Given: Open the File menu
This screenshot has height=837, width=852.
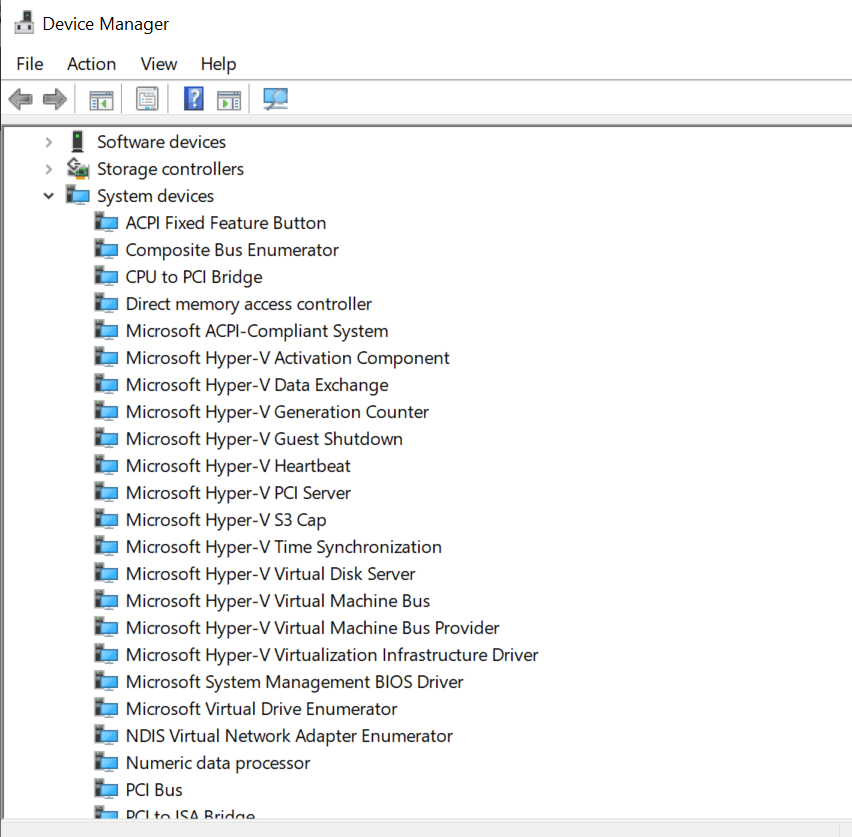Looking at the screenshot, I should (30, 64).
